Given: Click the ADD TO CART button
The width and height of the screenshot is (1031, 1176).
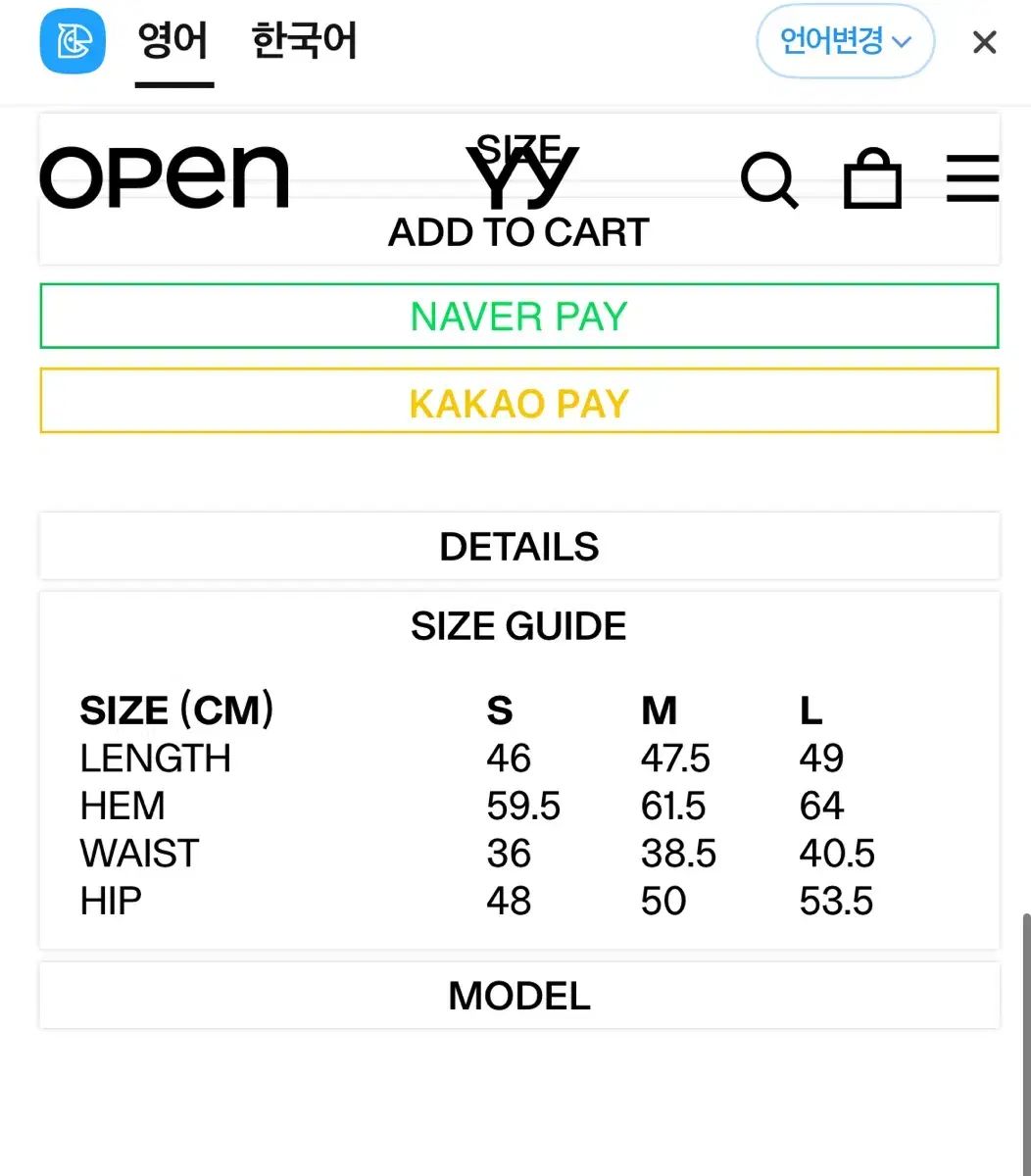Looking at the screenshot, I should pos(519,232).
